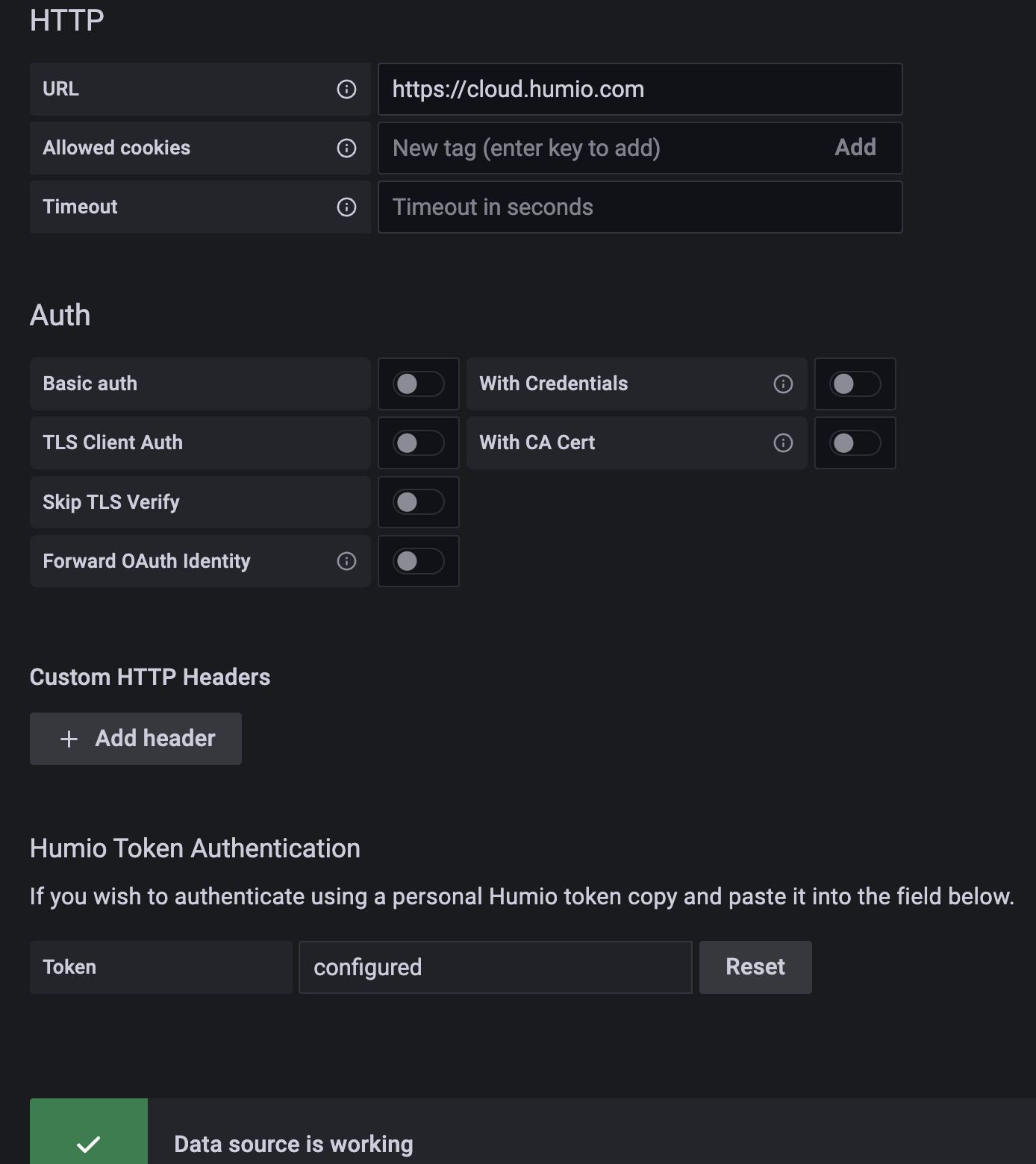Turn on TLS Client Auth
The image size is (1036, 1164).
418,442
